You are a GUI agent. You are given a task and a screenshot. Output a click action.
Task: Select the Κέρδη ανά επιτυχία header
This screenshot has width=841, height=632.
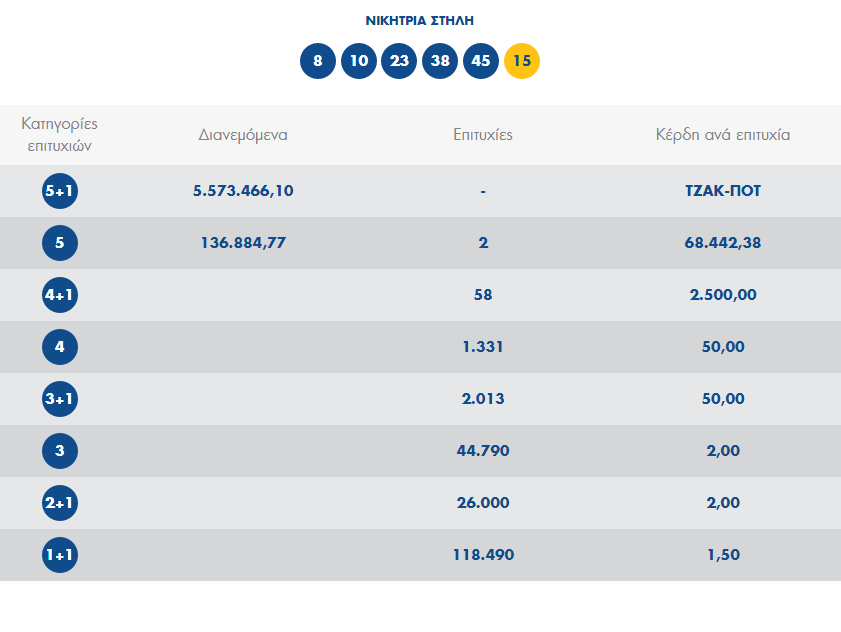click(723, 135)
